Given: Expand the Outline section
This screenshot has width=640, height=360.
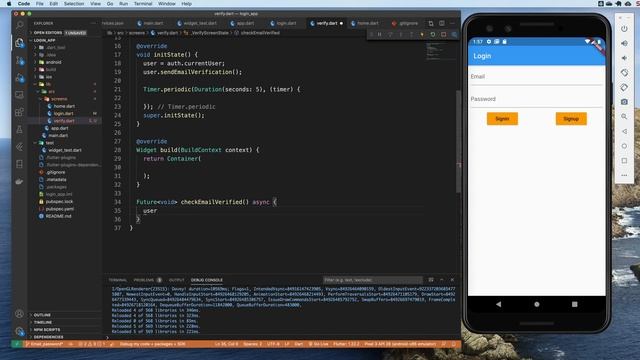Looking at the screenshot, I should click(42, 315).
